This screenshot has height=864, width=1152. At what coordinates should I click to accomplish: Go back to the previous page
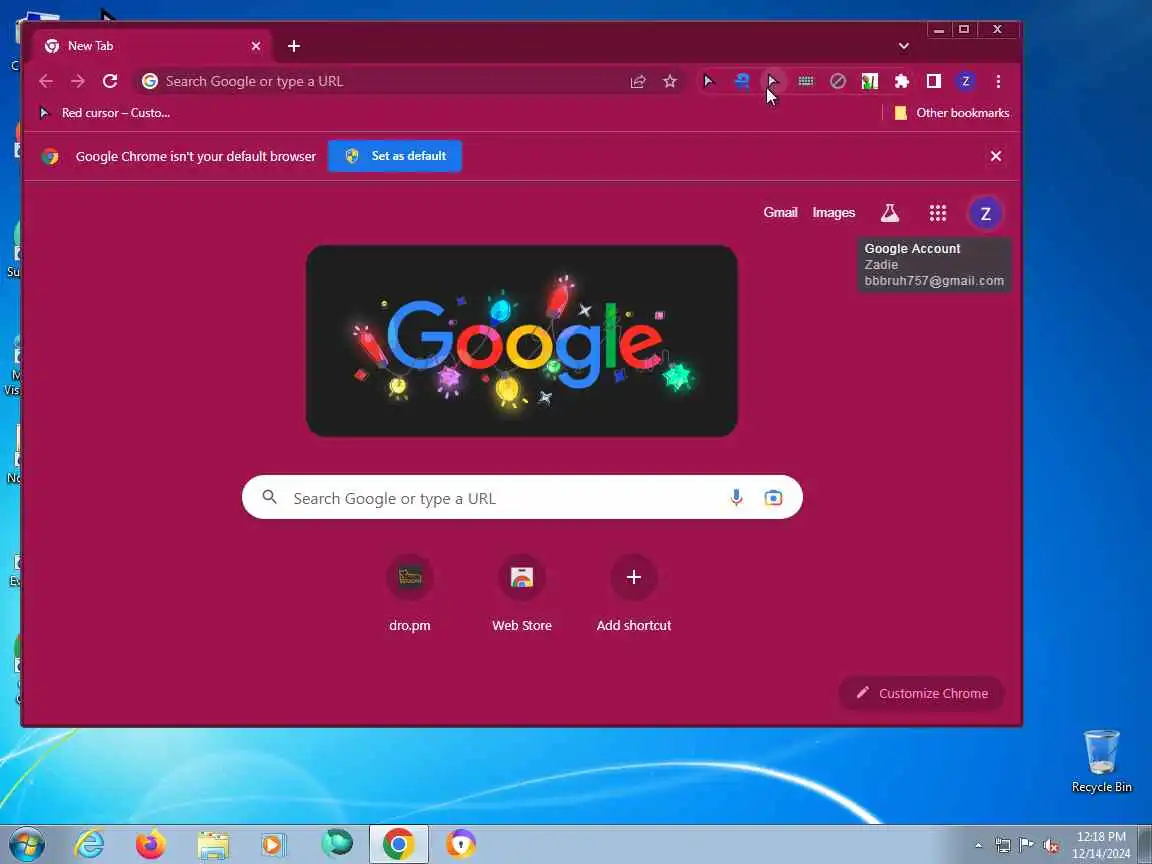pyautogui.click(x=46, y=82)
